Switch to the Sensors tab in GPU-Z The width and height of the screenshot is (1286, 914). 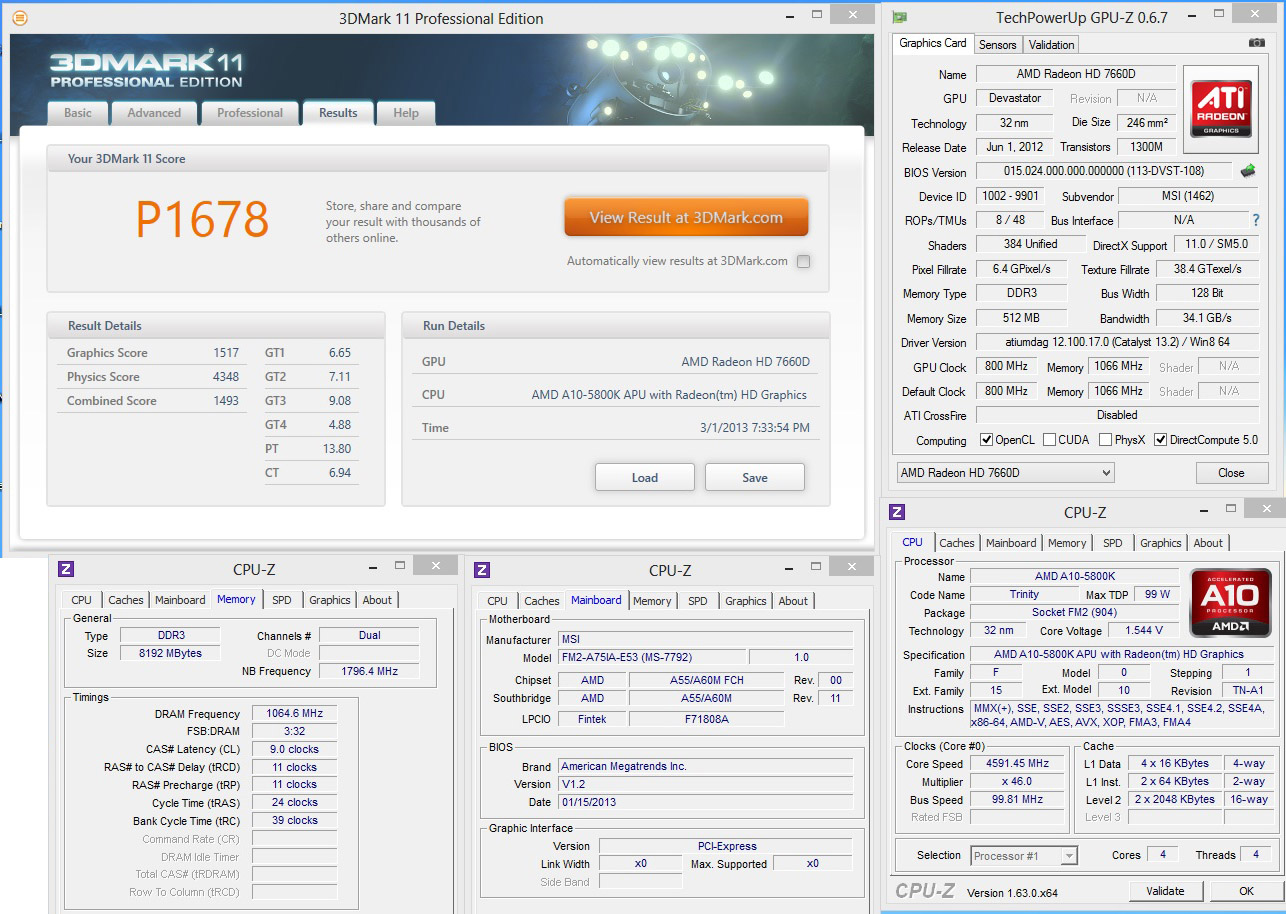(x=997, y=45)
